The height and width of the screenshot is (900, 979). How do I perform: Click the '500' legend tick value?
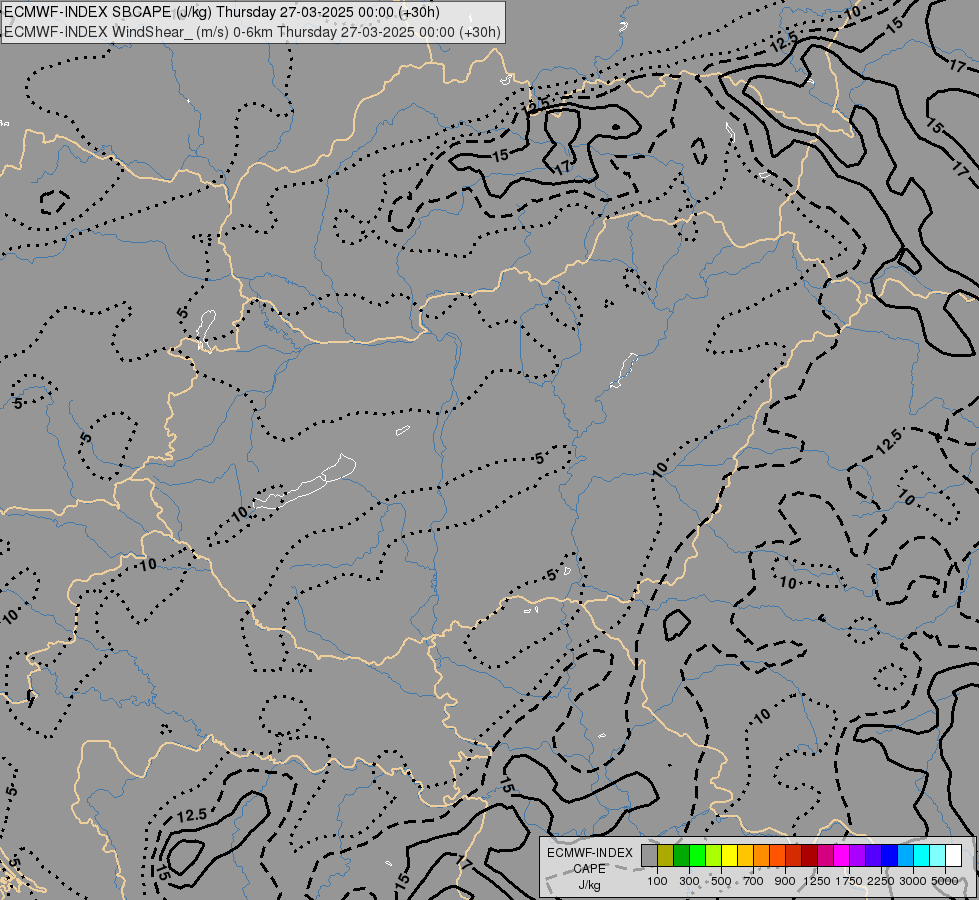(x=721, y=881)
